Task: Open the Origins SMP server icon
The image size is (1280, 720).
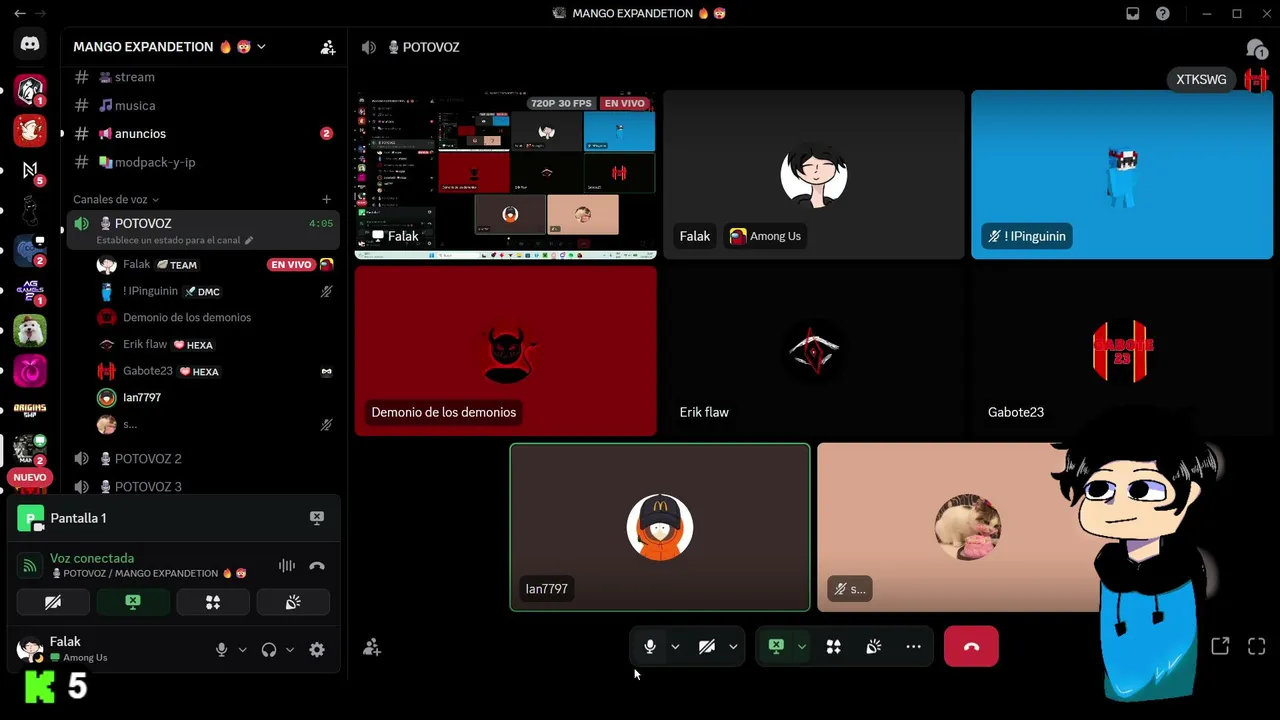Action: pos(30,410)
